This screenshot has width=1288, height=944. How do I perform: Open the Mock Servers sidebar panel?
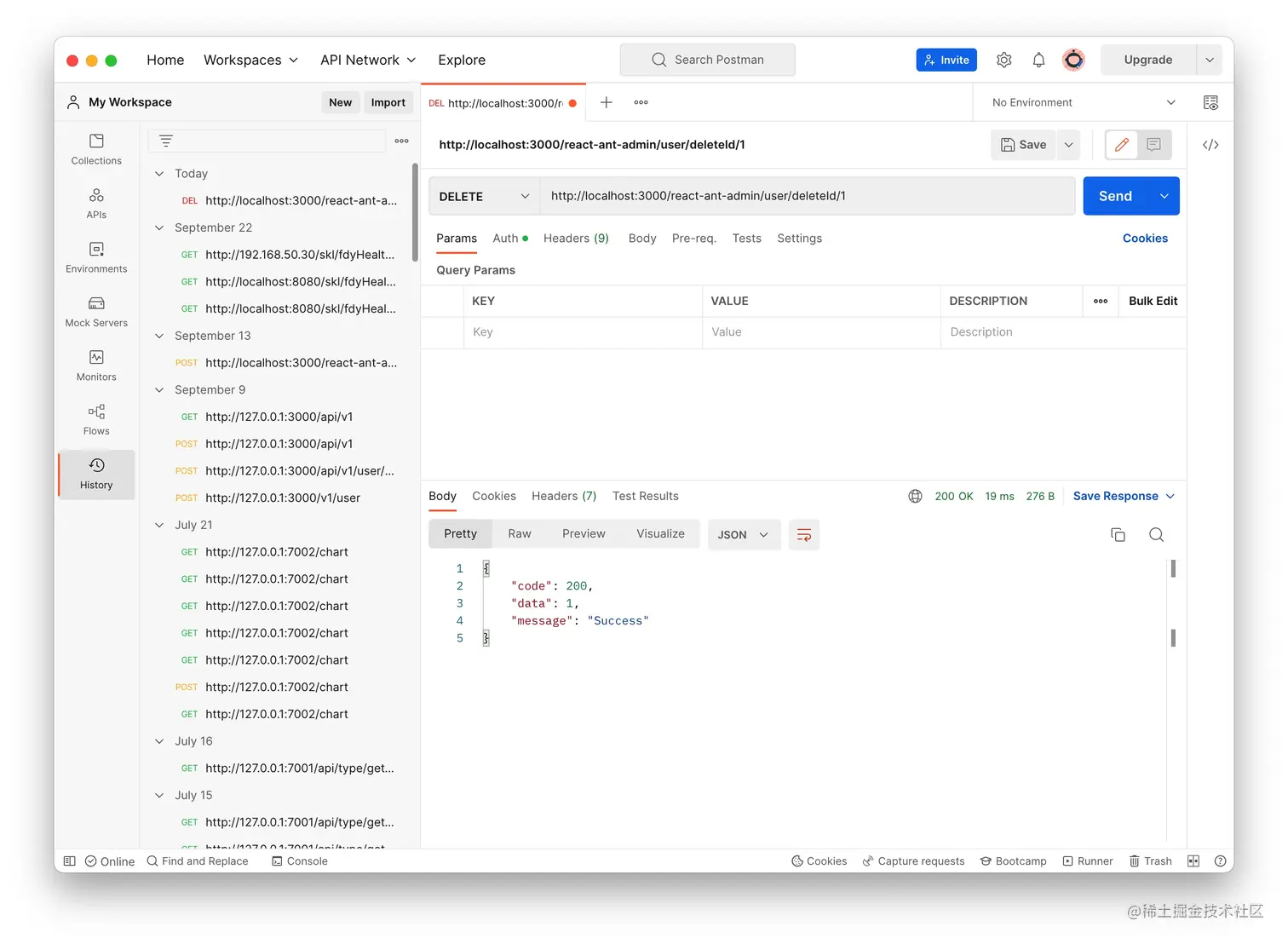click(96, 312)
